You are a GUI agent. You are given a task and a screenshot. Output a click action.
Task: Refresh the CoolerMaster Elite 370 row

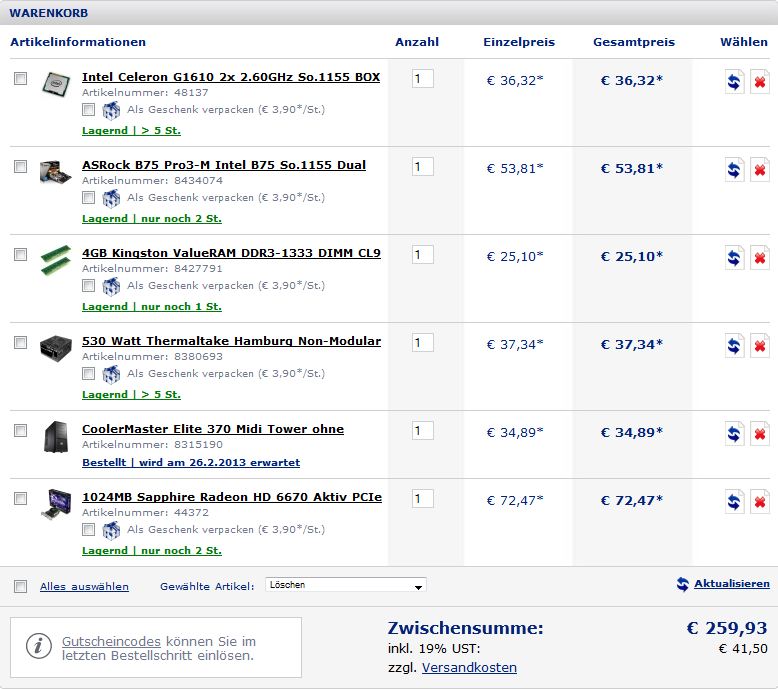(x=734, y=434)
